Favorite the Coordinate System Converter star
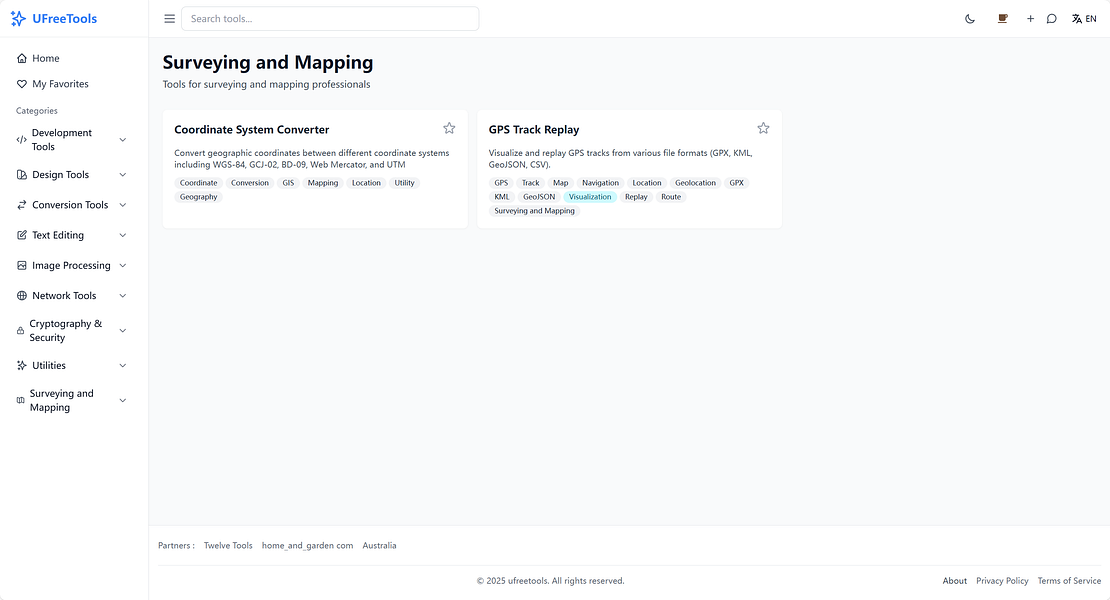The image size is (1110, 600). 449,128
